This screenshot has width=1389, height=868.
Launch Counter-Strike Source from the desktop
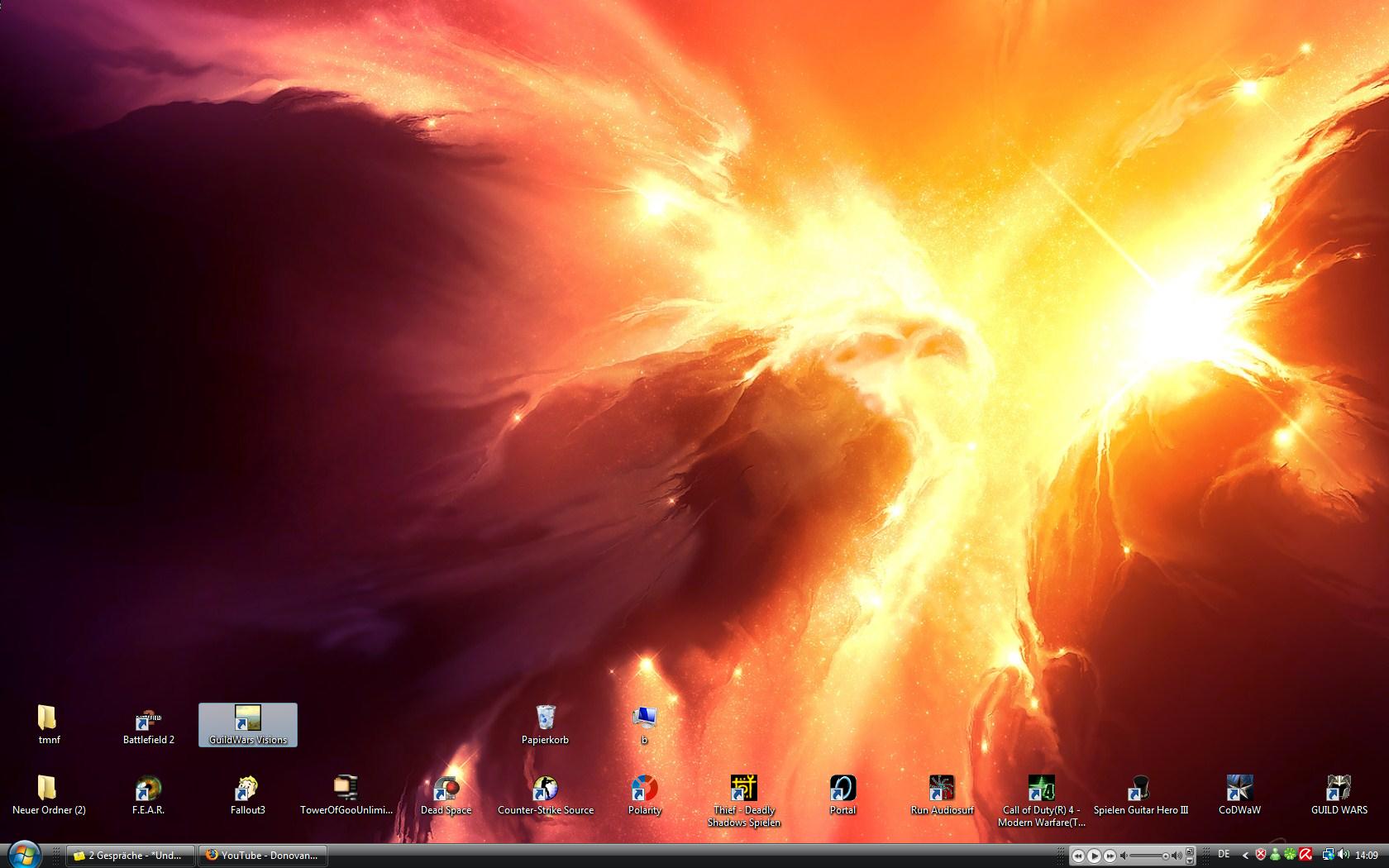click(545, 789)
